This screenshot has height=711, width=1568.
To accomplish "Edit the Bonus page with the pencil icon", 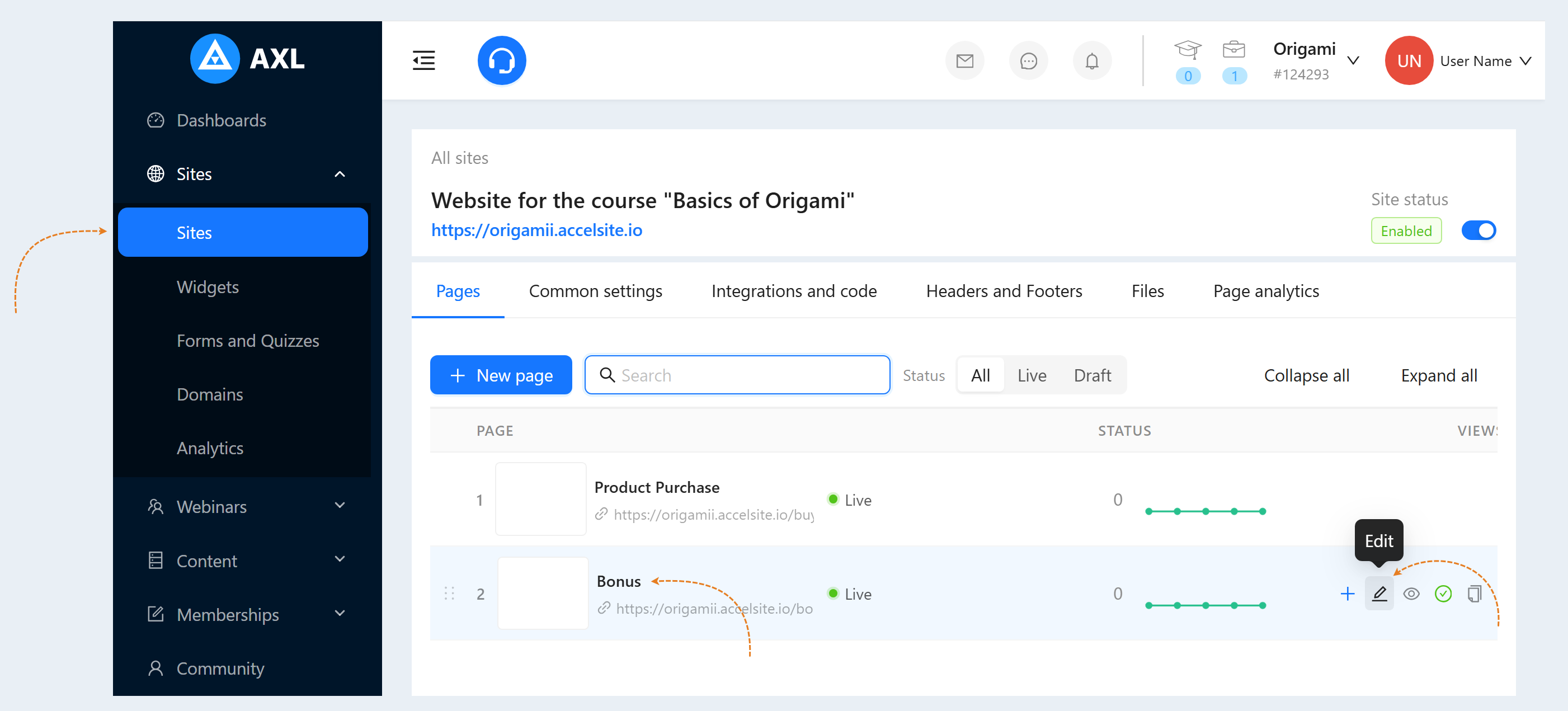I will point(1379,594).
